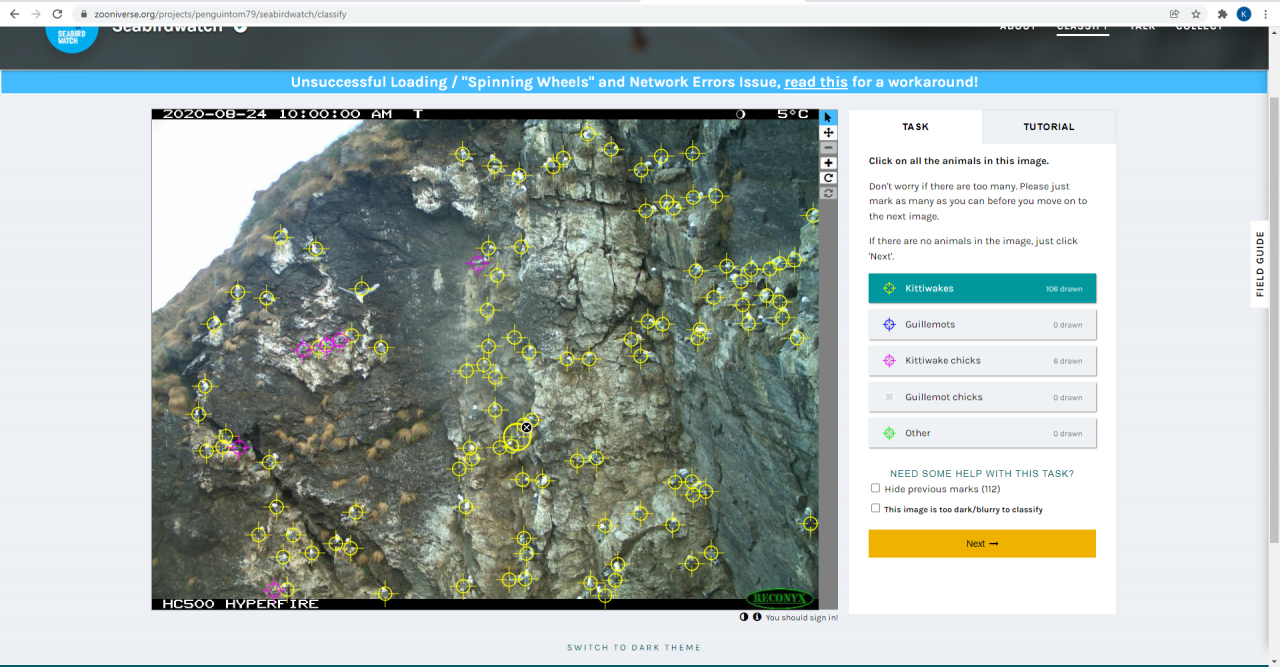Screen dimensions: 1280x667
Task: Click the Kittiwakes yellow crosshair icon
Action: click(x=889, y=288)
